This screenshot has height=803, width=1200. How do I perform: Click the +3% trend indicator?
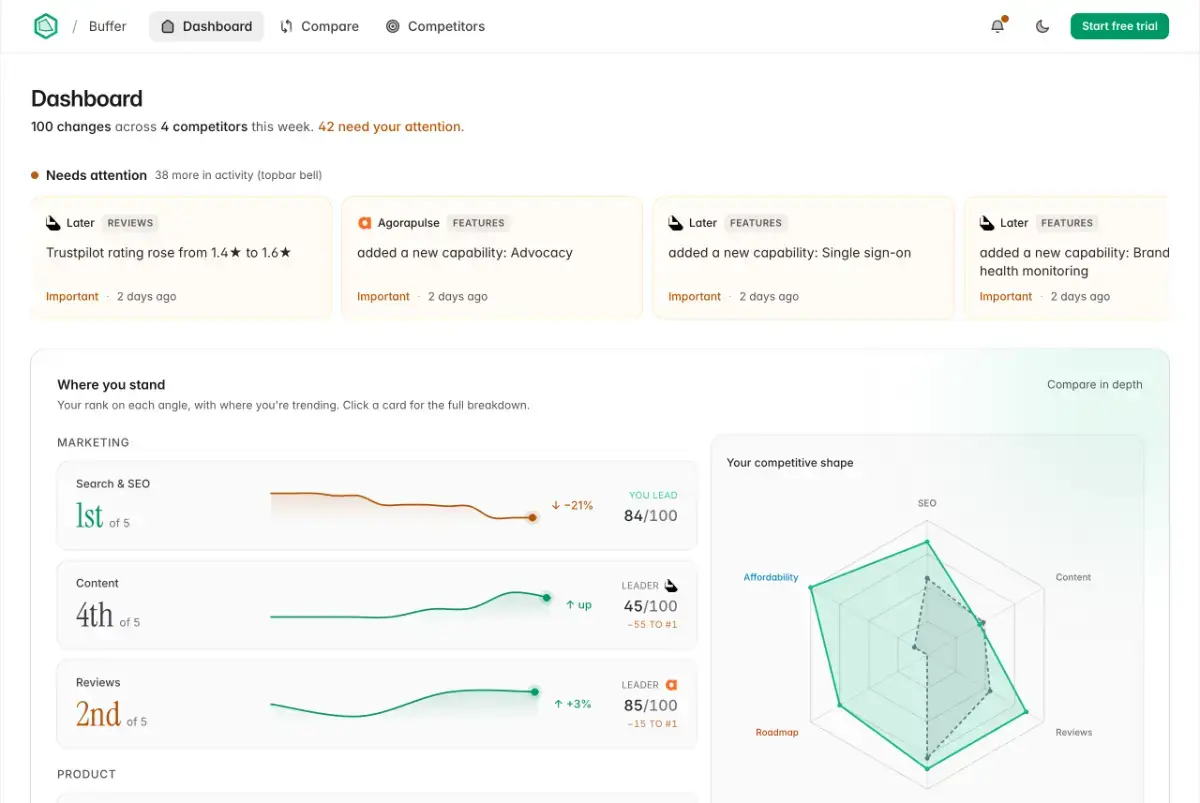(x=573, y=704)
